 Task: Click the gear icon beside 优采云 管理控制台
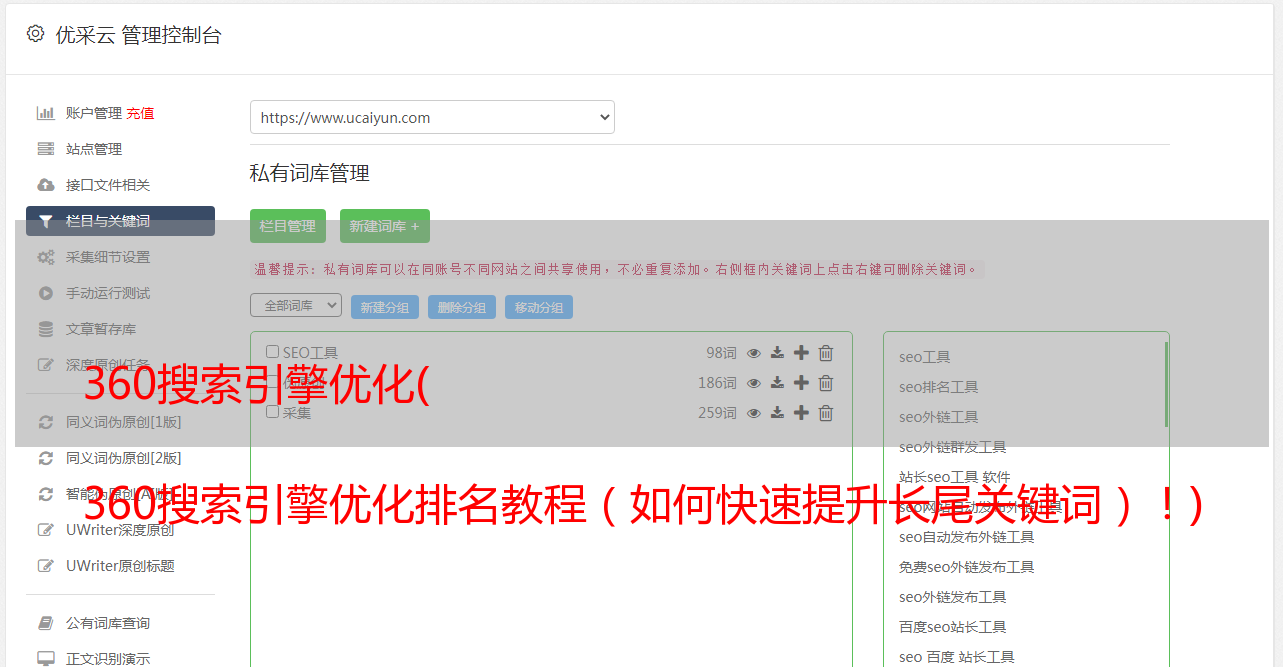pyautogui.click(x=35, y=33)
